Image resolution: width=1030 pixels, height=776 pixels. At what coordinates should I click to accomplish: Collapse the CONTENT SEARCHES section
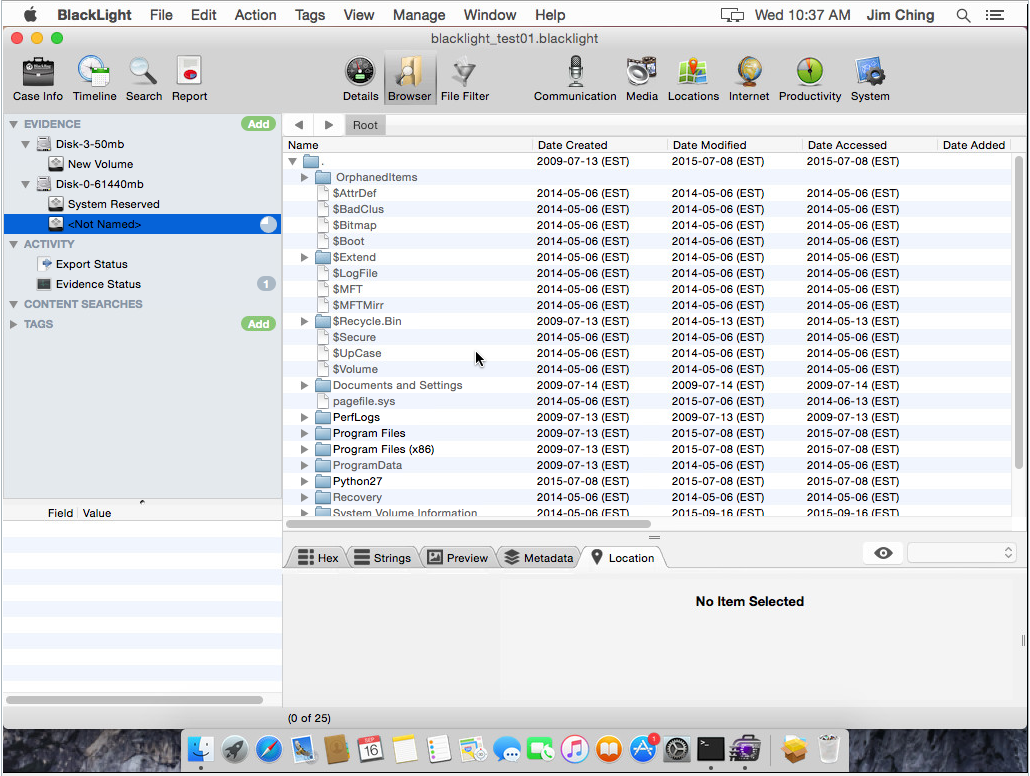pyautogui.click(x=13, y=304)
